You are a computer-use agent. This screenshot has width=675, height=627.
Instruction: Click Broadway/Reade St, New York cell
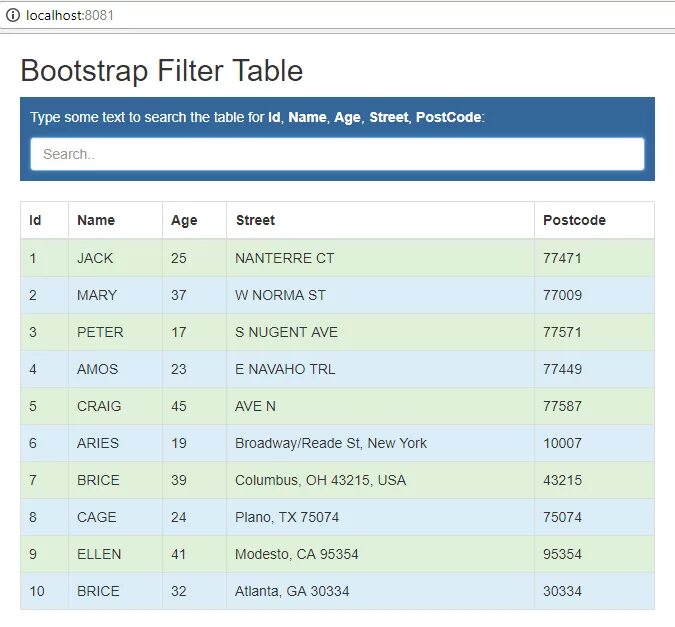tap(331, 443)
